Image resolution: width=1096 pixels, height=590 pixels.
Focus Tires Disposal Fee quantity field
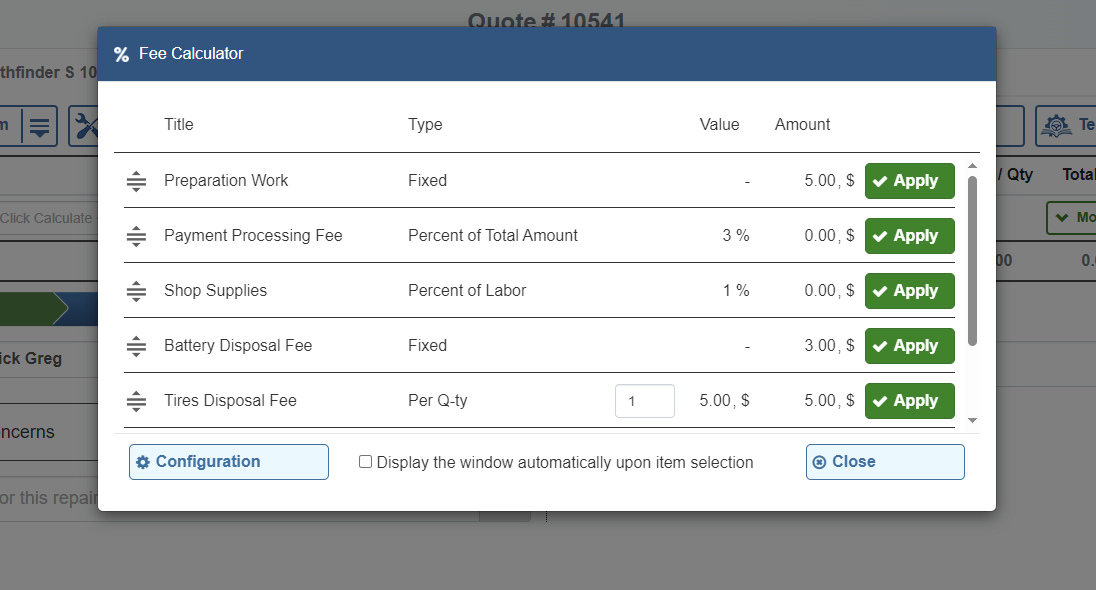(644, 401)
